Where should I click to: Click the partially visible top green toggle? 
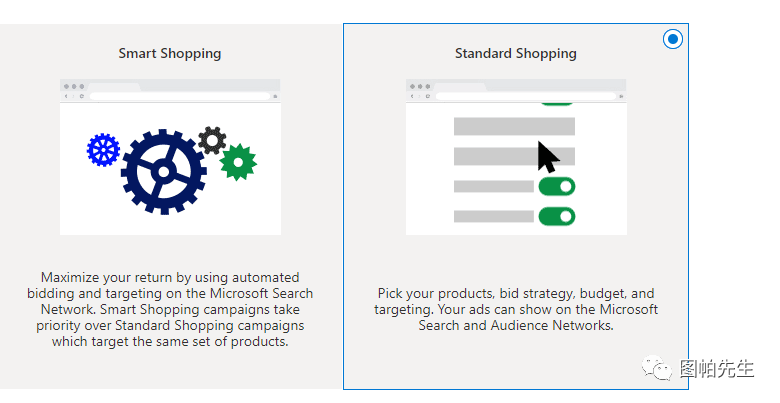(556, 103)
